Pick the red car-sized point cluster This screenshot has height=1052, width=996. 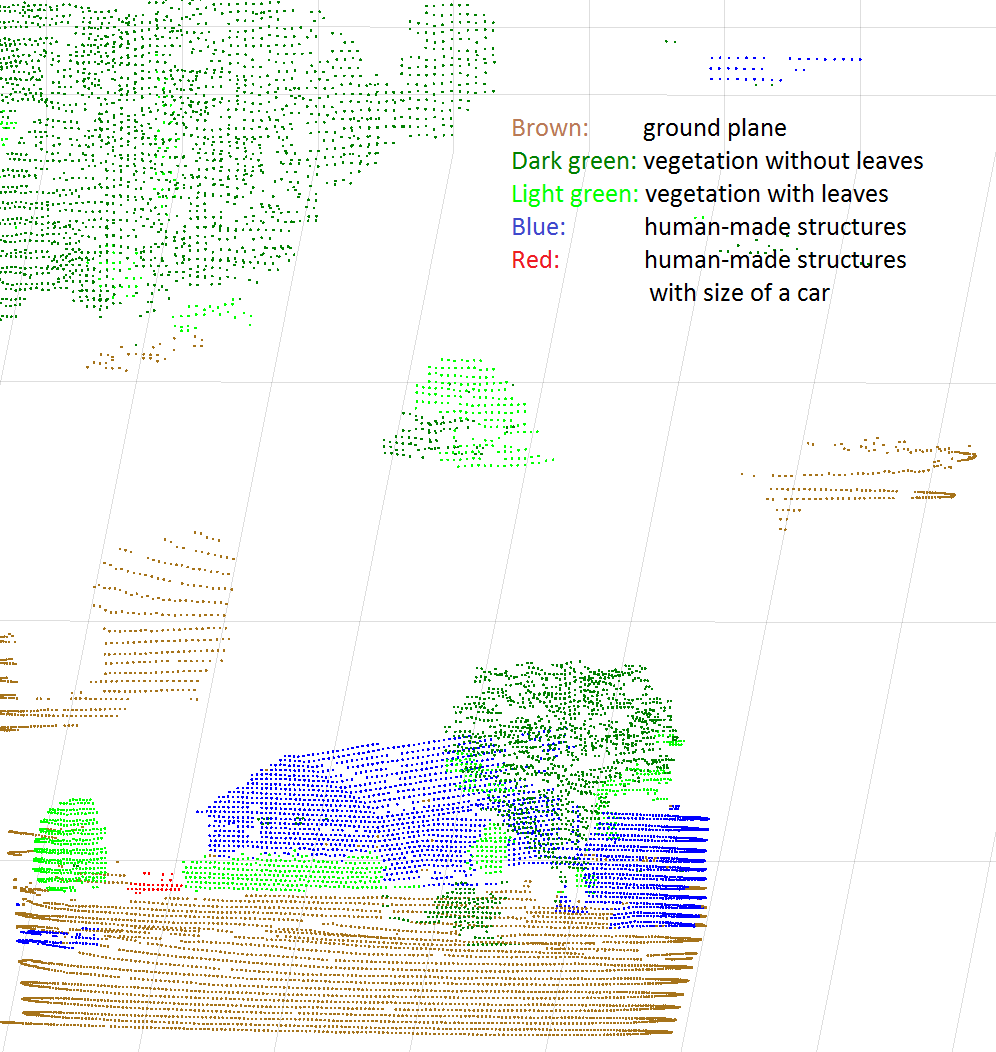155,884
